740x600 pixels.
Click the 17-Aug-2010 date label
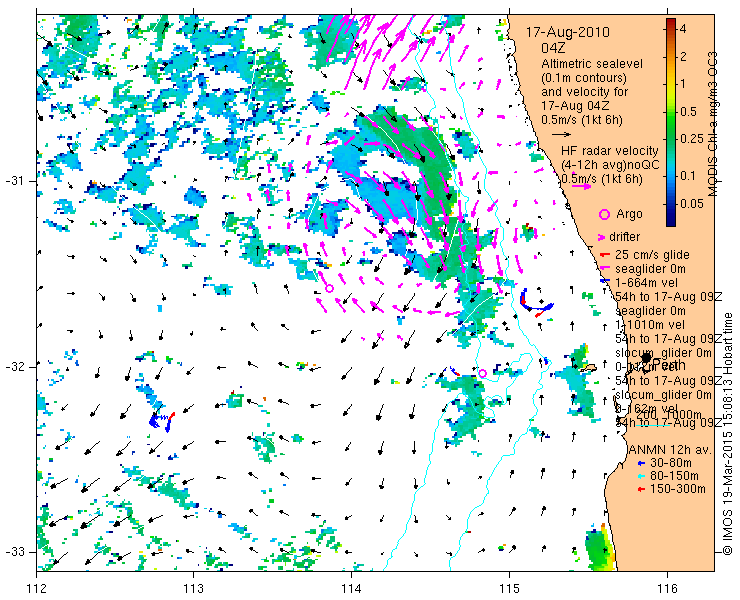point(567,32)
